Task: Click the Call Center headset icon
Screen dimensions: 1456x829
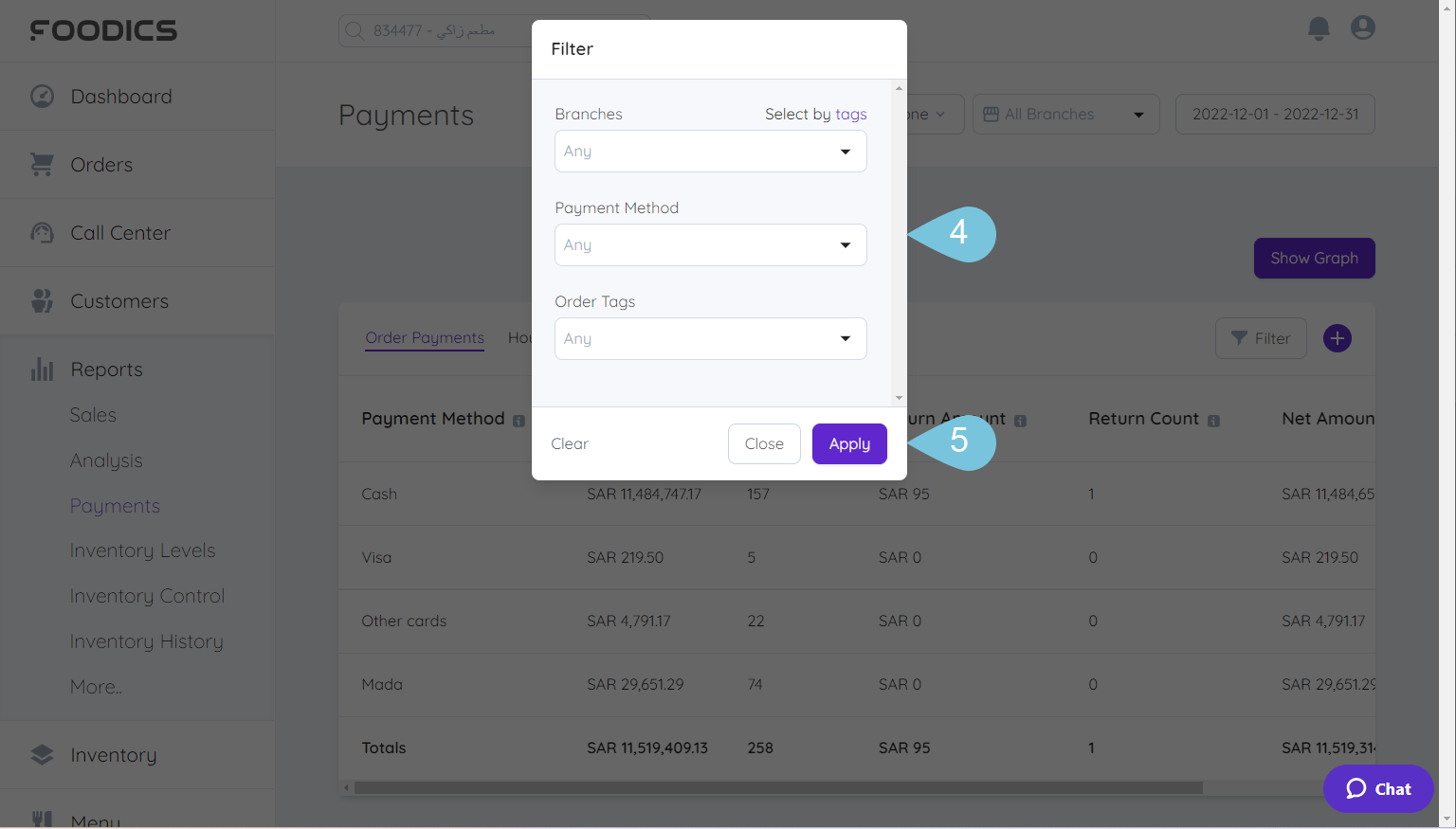Action: coord(42,233)
